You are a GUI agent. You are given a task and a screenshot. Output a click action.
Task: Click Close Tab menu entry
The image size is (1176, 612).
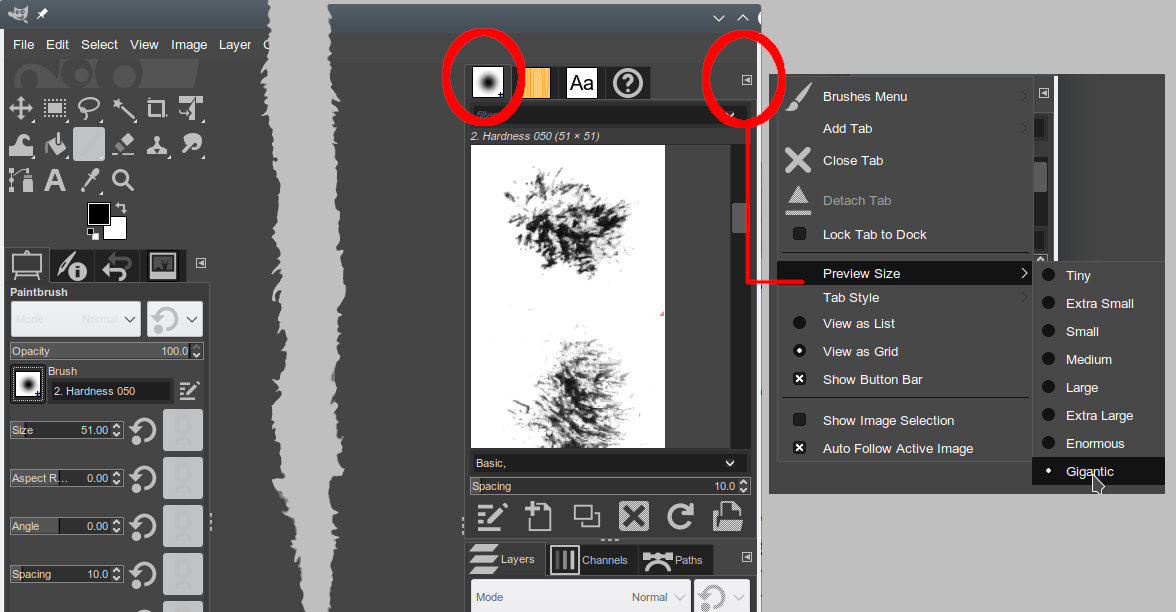904,160
